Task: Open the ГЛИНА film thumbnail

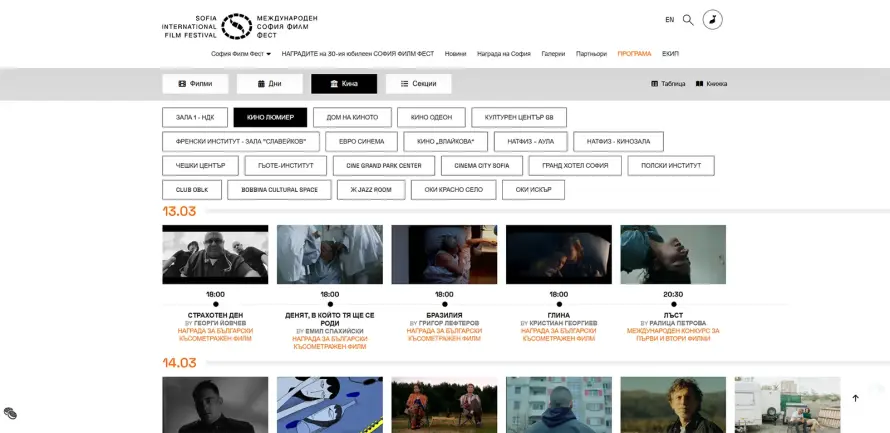Action: tap(559, 255)
